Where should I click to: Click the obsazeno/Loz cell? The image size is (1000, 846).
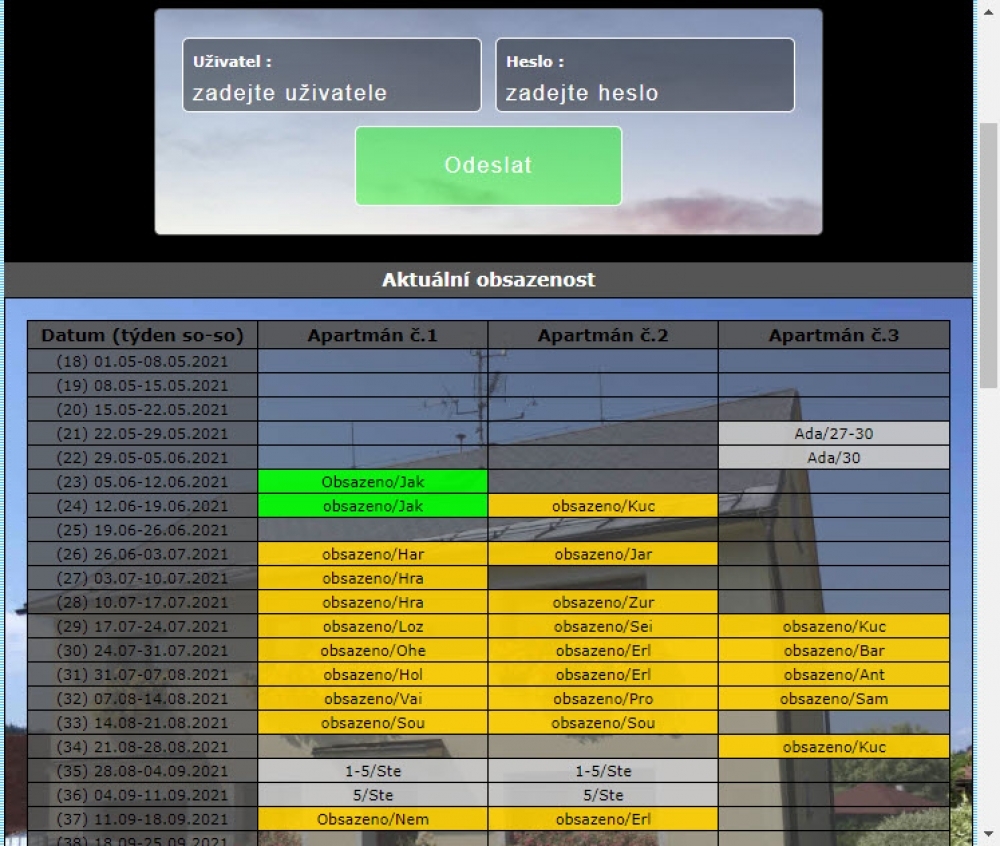pos(372,627)
